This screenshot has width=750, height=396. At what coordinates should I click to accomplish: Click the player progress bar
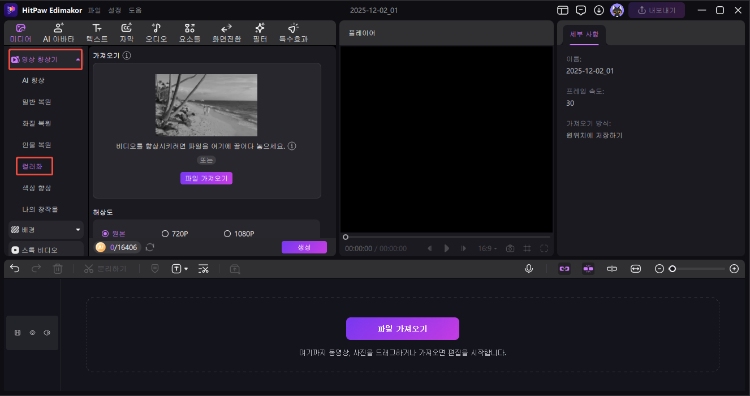tap(447, 237)
